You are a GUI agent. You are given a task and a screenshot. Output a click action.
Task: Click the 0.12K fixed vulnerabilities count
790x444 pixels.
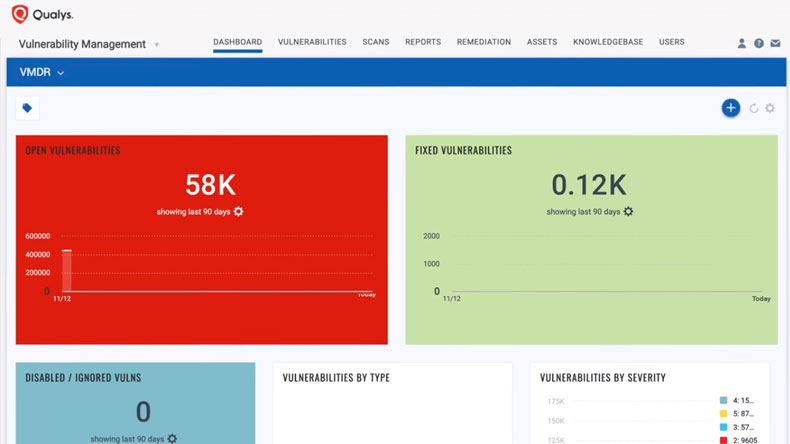pos(589,185)
